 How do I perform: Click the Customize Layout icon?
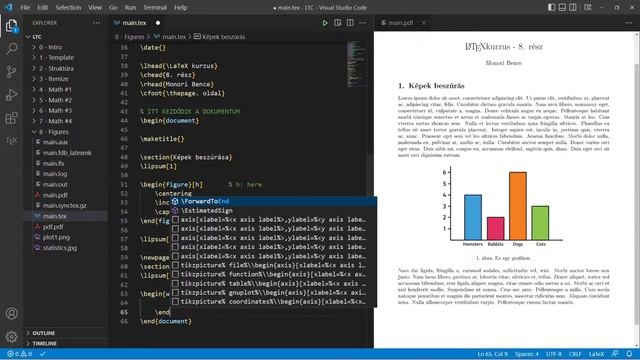[588, 7]
